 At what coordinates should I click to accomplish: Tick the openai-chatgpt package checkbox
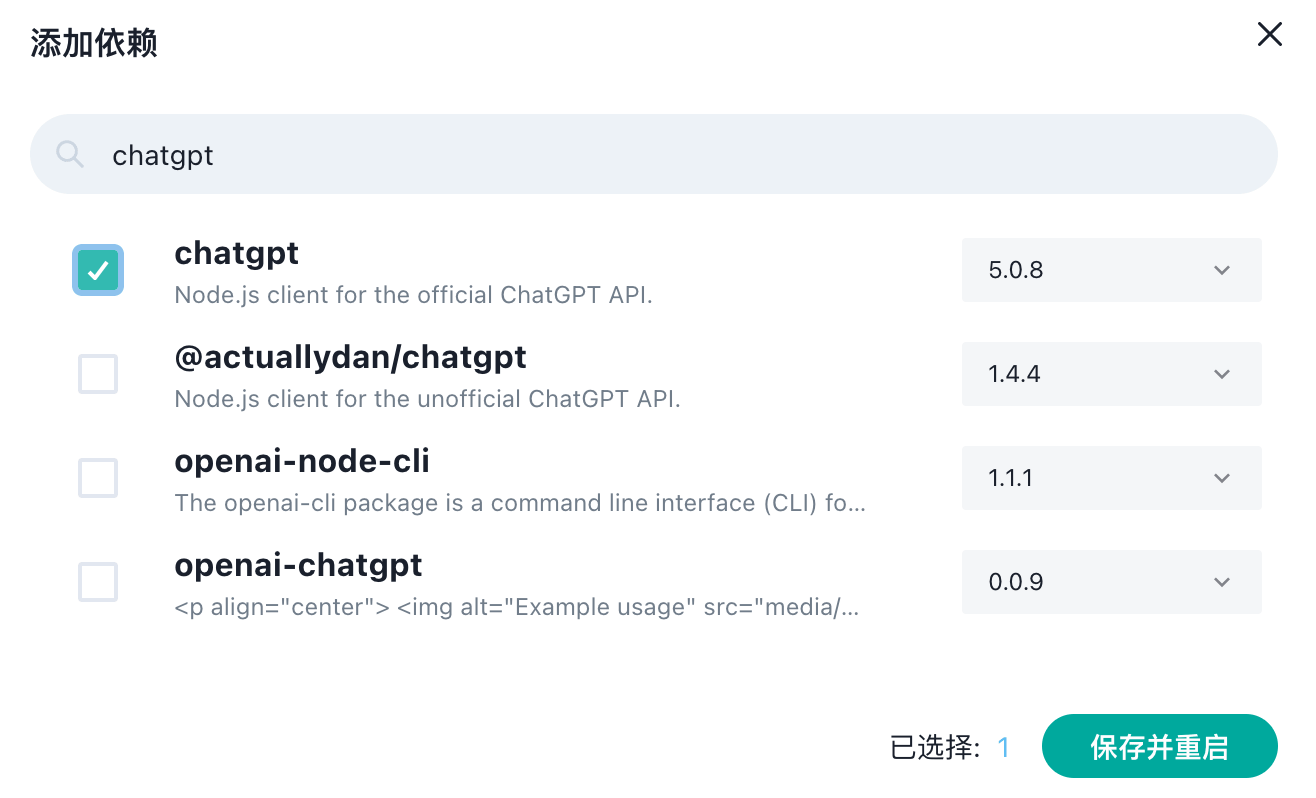(98, 582)
